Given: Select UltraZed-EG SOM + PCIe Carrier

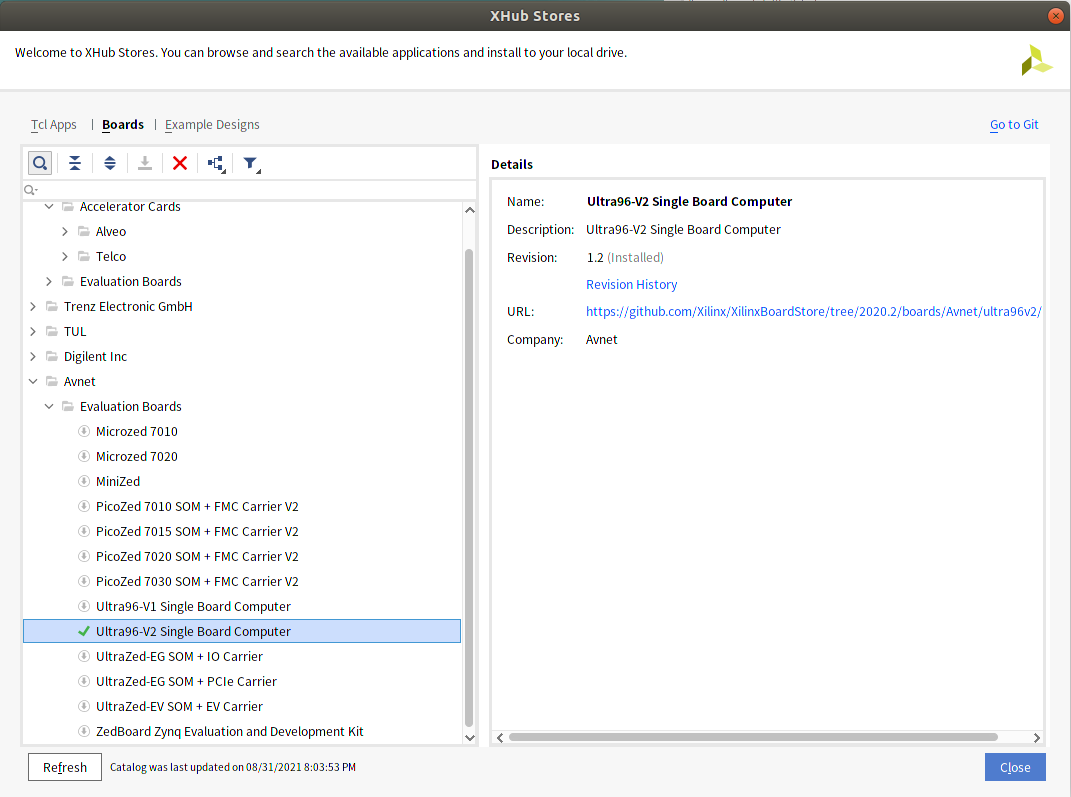Looking at the screenshot, I should click(186, 682).
